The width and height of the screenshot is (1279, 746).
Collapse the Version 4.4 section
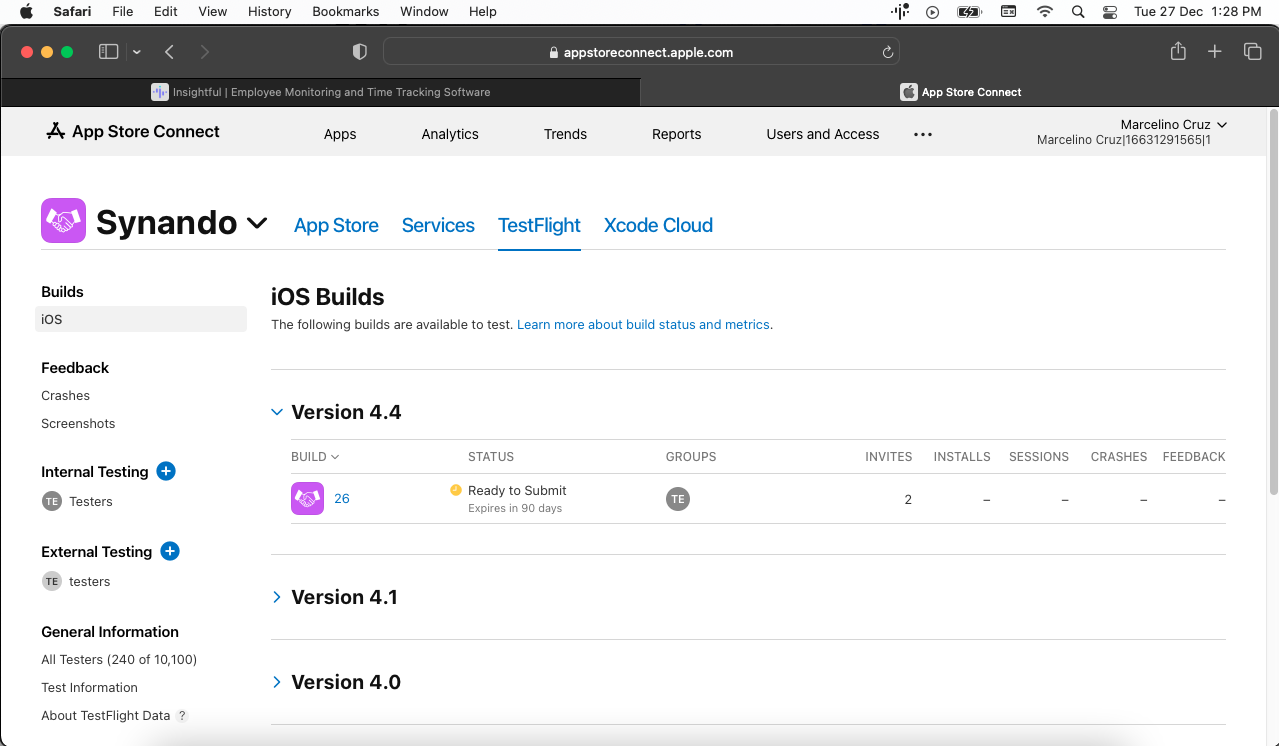277,412
